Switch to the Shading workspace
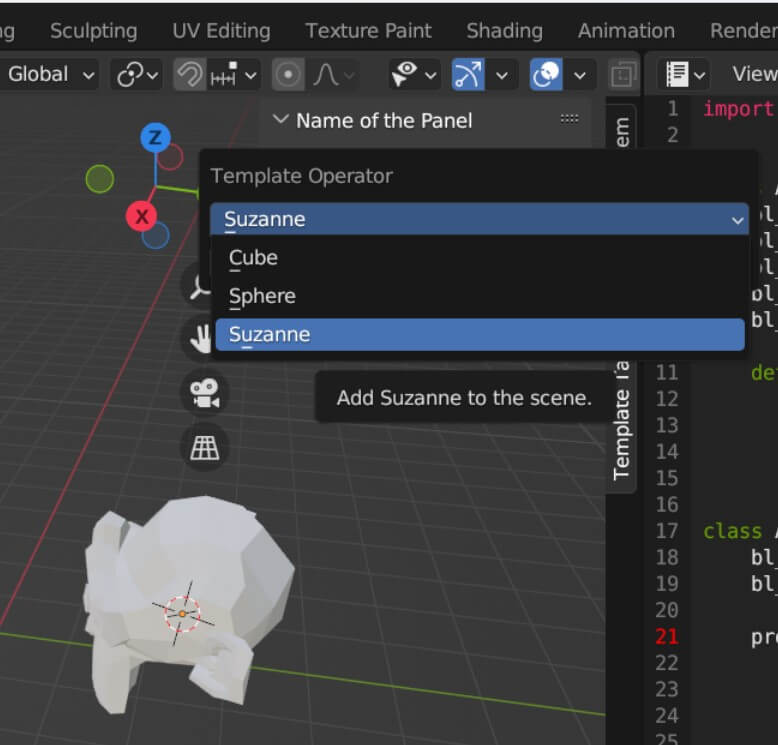Image resolution: width=778 pixels, height=745 pixels. [x=504, y=31]
